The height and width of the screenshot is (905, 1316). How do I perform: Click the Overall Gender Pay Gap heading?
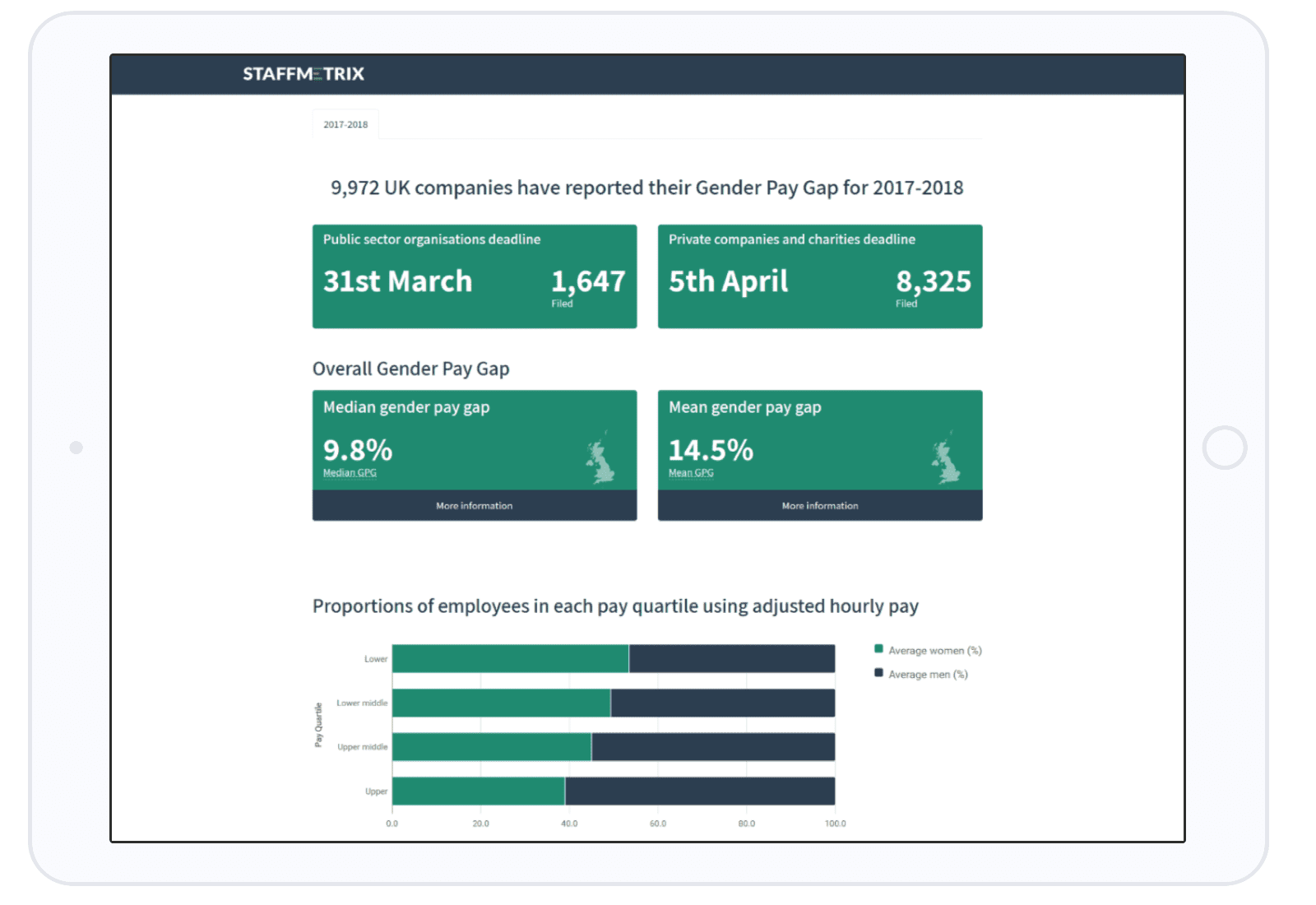click(x=411, y=369)
